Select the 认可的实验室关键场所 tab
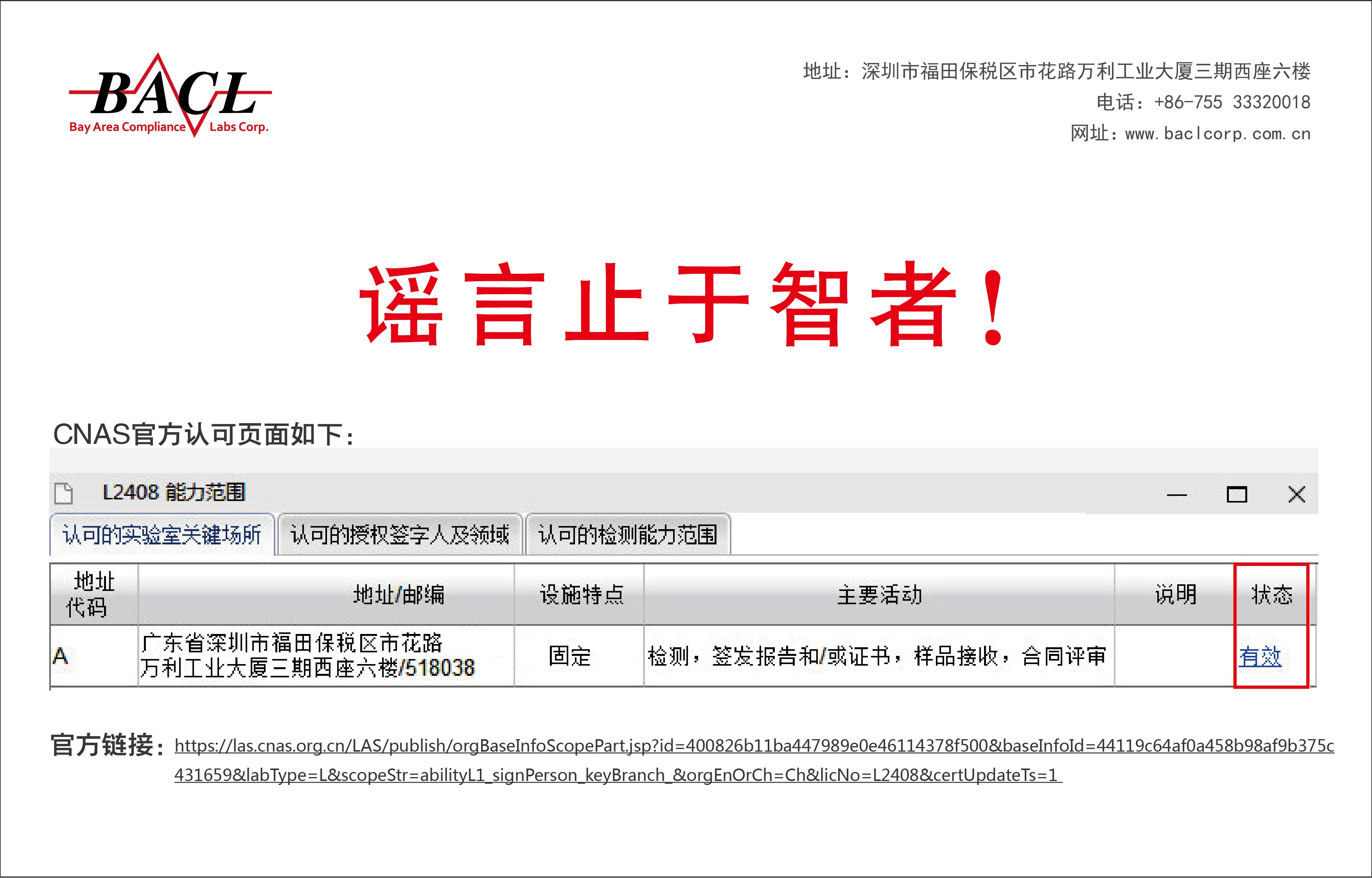Image resolution: width=1372 pixels, height=878 pixels. pyautogui.click(x=162, y=534)
